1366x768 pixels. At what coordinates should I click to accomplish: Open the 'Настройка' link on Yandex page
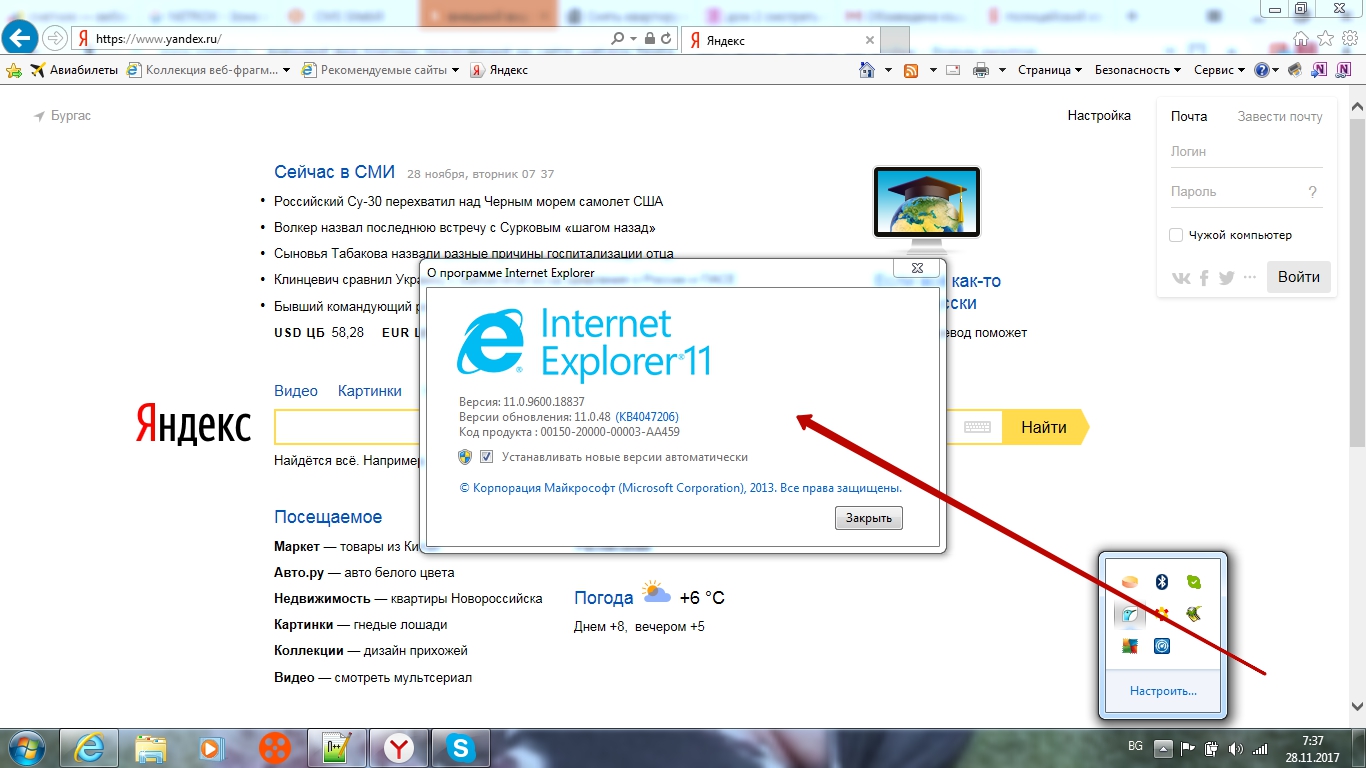(x=1099, y=116)
